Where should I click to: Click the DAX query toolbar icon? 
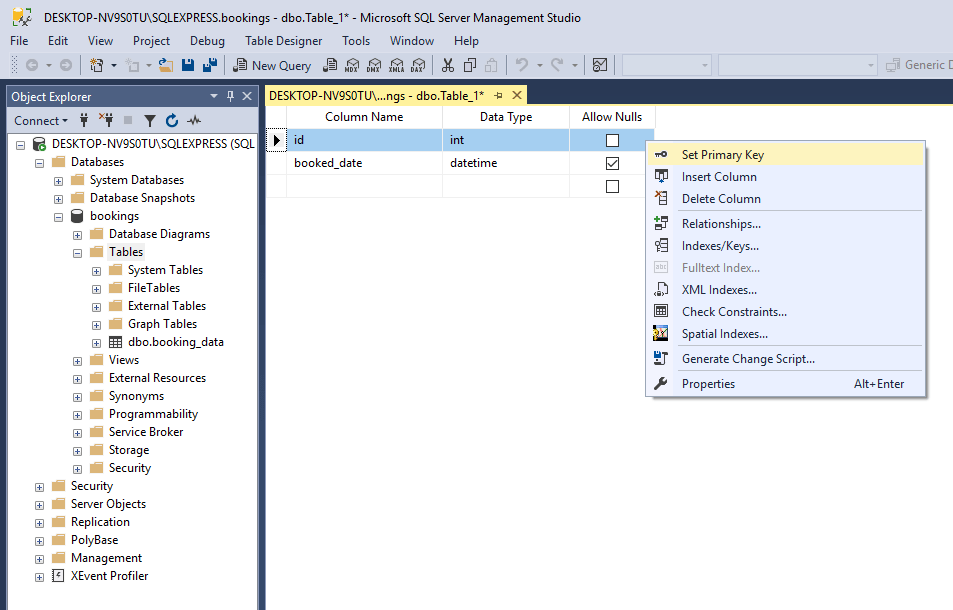click(x=418, y=65)
